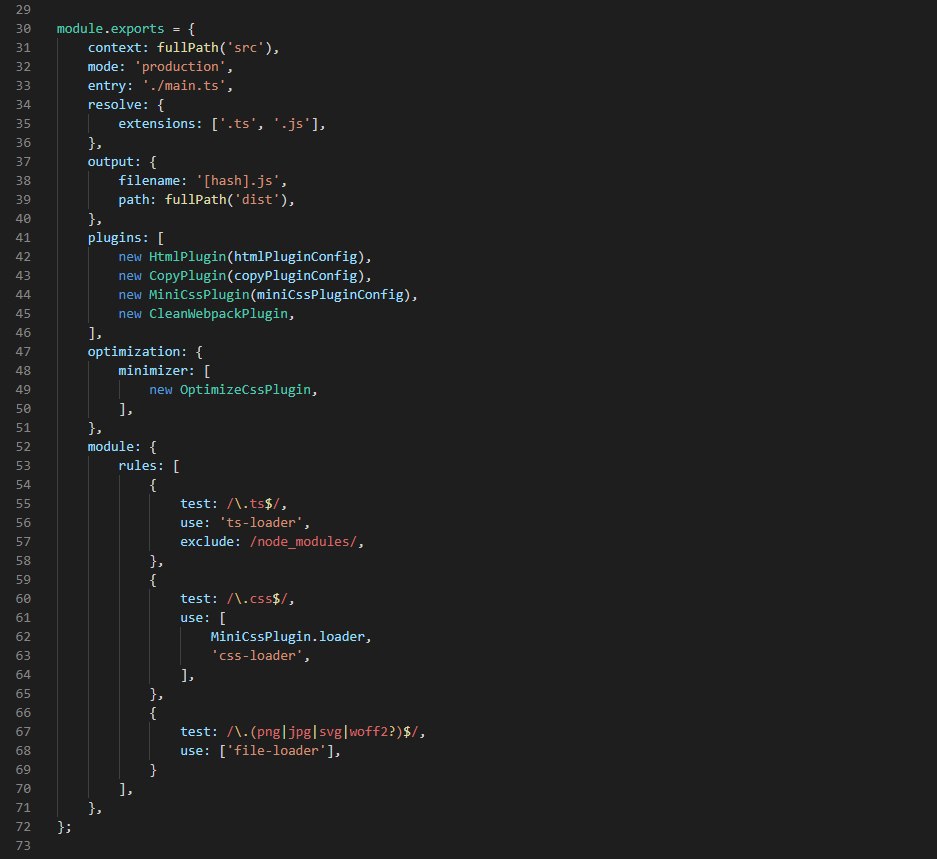Screen dimensions: 937x859
Task: Click line number 41 in the gutter
Action: [x=23, y=238]
